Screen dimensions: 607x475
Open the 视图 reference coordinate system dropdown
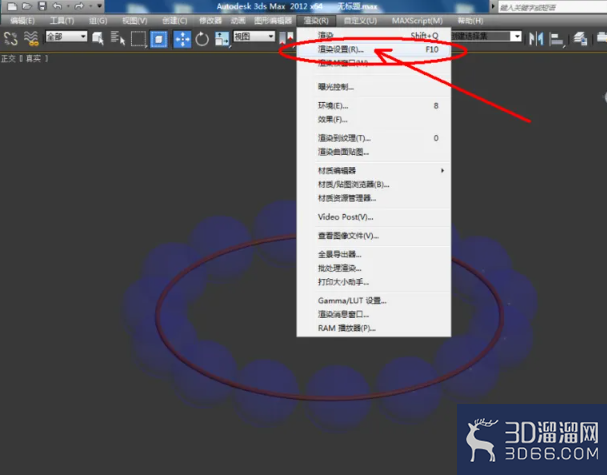[x=254, y=36]
